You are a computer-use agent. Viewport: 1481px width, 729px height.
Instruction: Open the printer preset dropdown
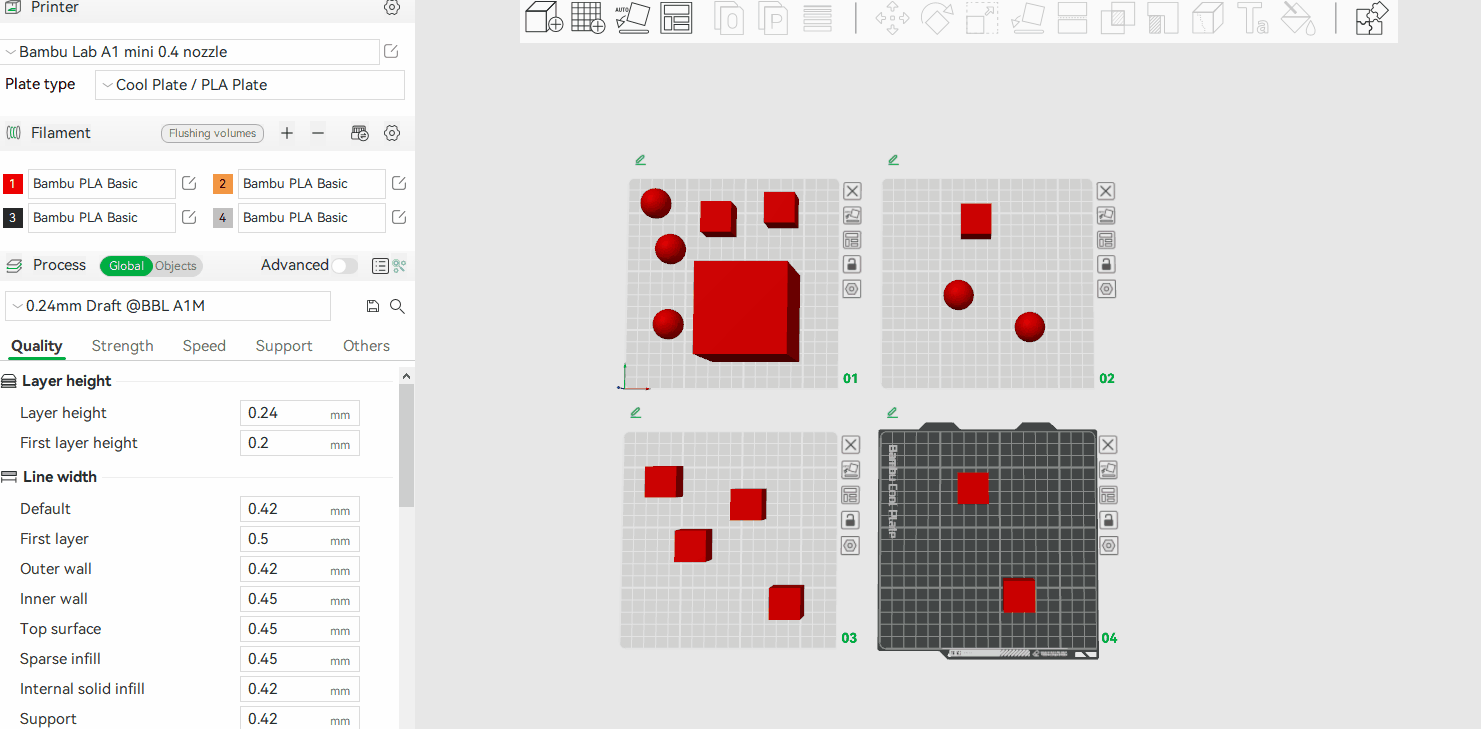(190, 52)
